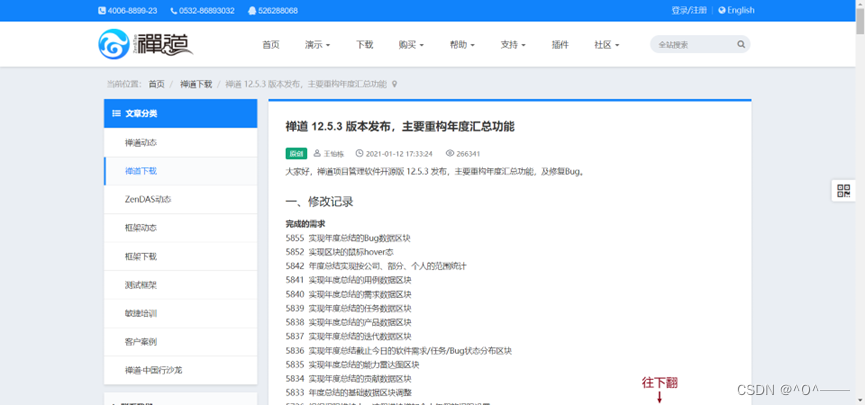
Task: Click the page vertical scrollbar thumb
Action: pos(860,22)
